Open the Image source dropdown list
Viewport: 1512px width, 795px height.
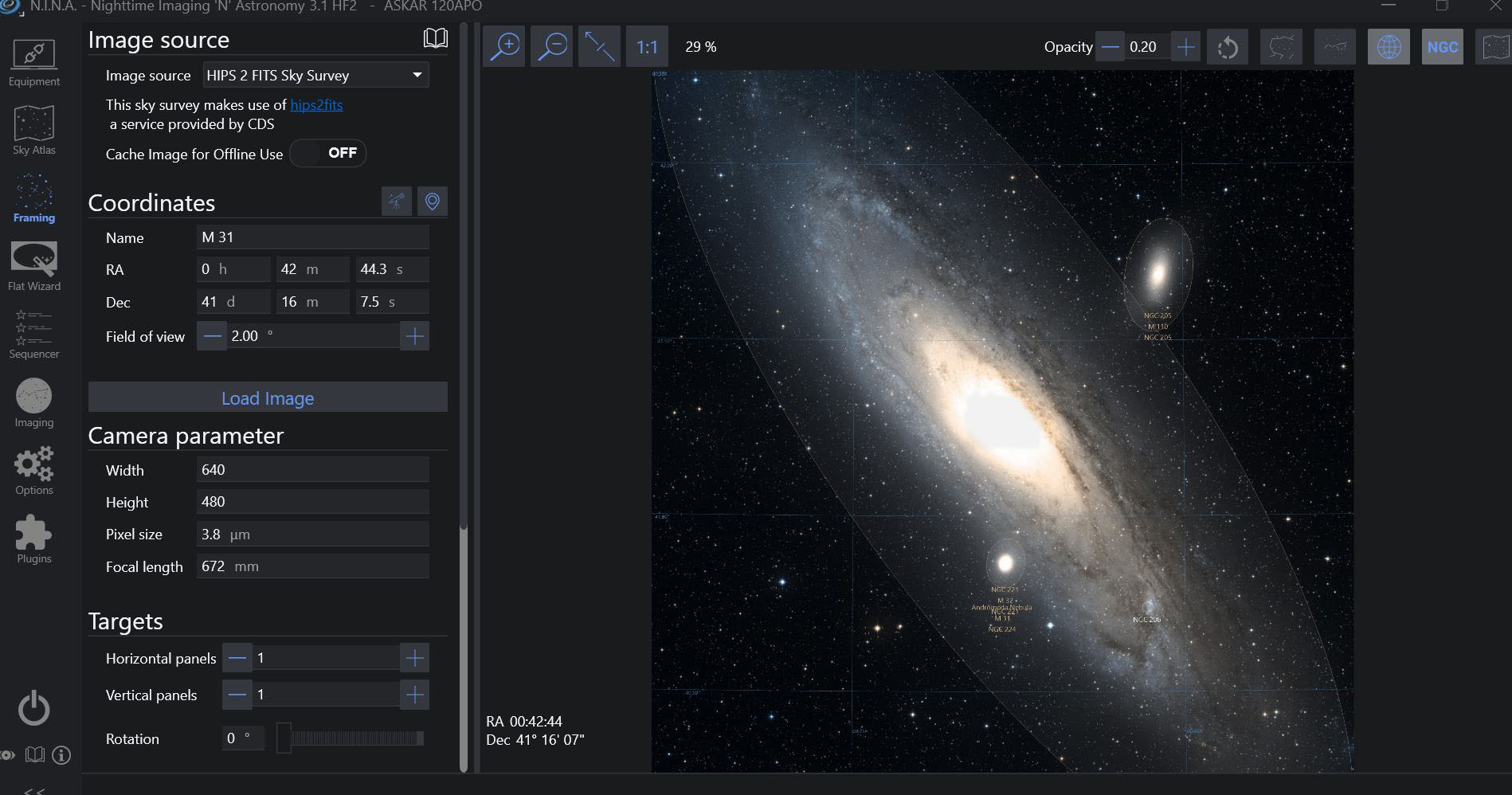coord(316,75)
